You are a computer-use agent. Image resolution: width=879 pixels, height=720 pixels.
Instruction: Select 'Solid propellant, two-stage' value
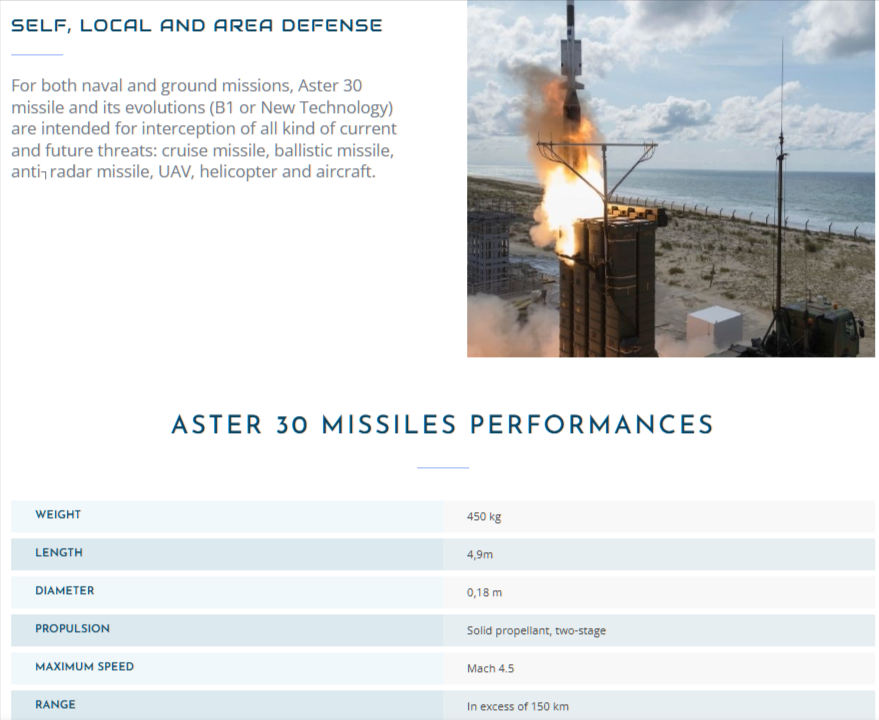536,631
